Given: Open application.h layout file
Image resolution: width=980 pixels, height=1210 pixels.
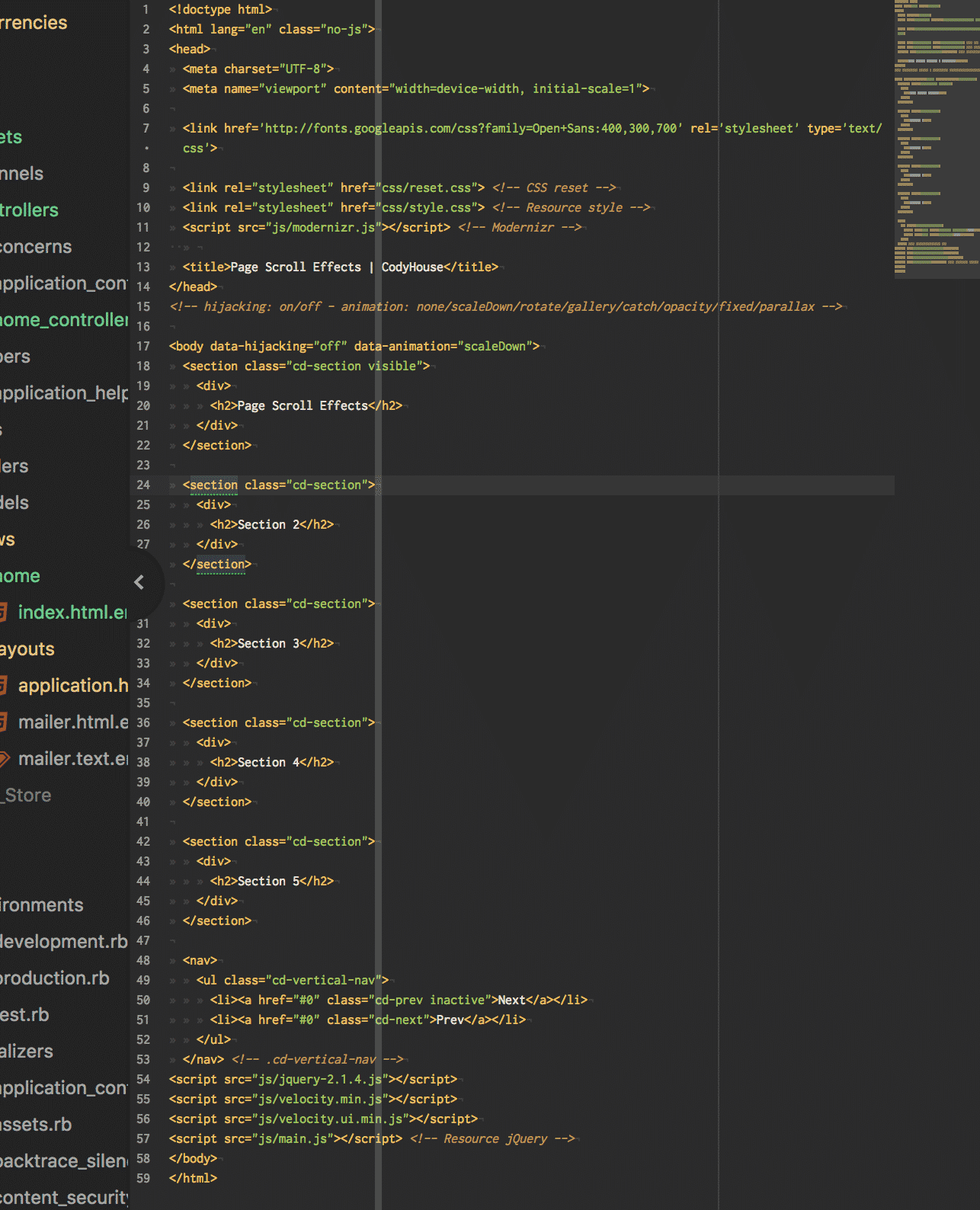Looking at the screenshot, I should click(x=73, y=686).
